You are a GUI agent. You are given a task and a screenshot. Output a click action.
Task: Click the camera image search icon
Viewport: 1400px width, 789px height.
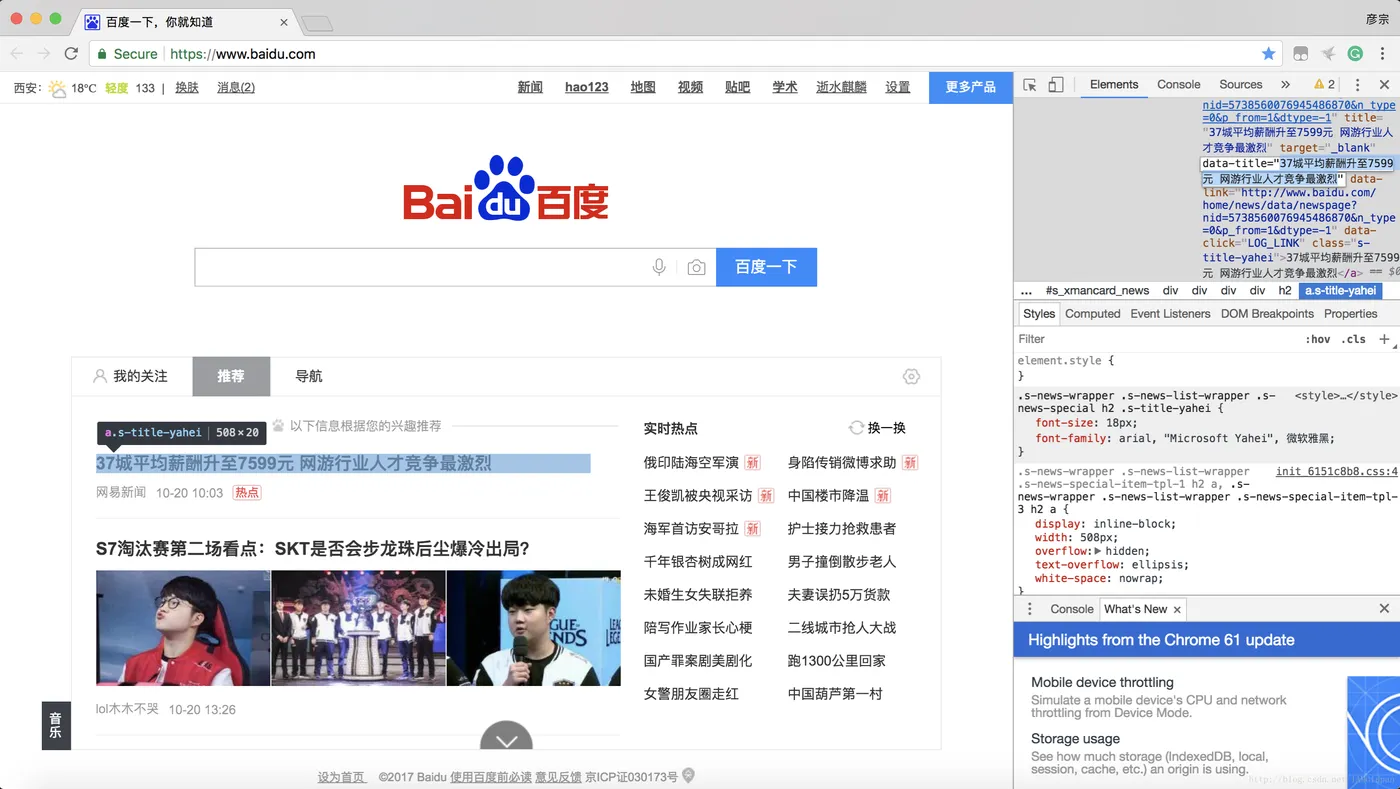(x=697, y=267)
